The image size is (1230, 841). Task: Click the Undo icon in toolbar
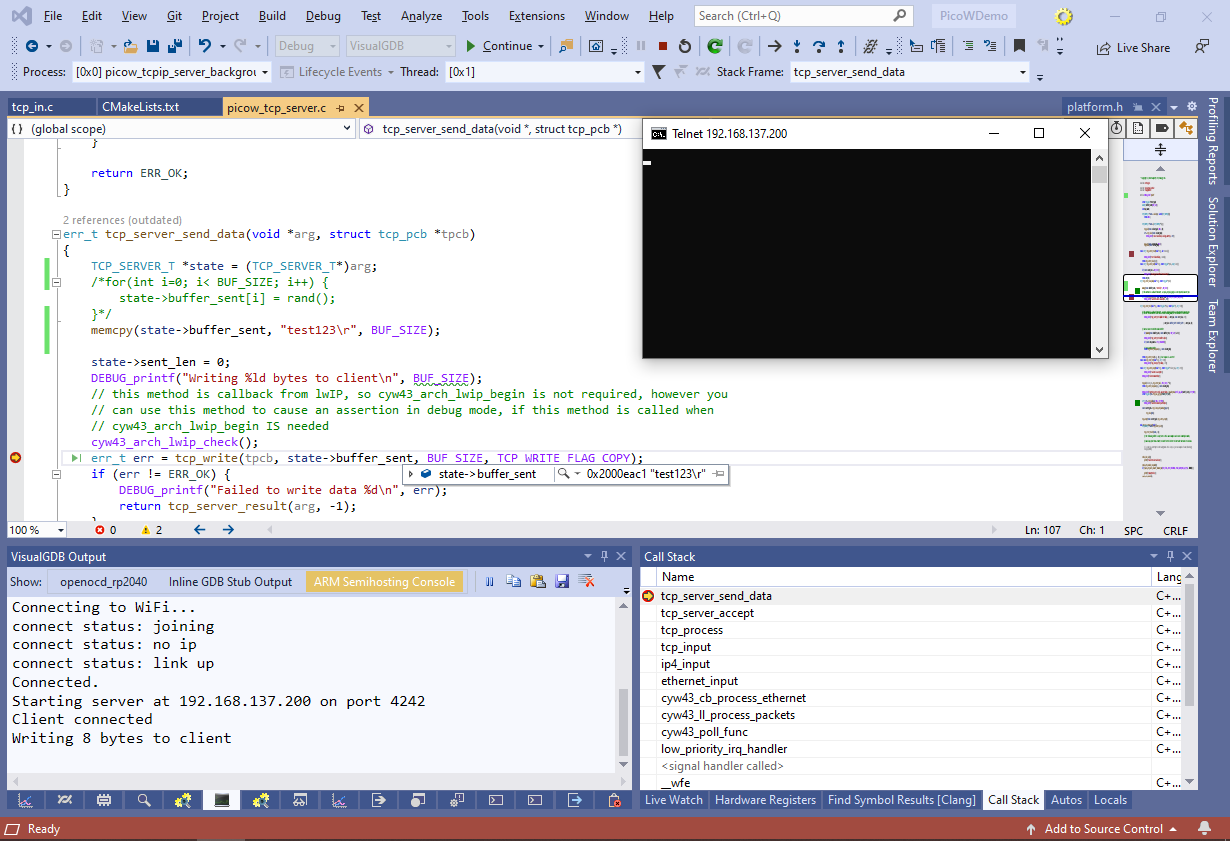pyautogui.click(x=205, y=46)
